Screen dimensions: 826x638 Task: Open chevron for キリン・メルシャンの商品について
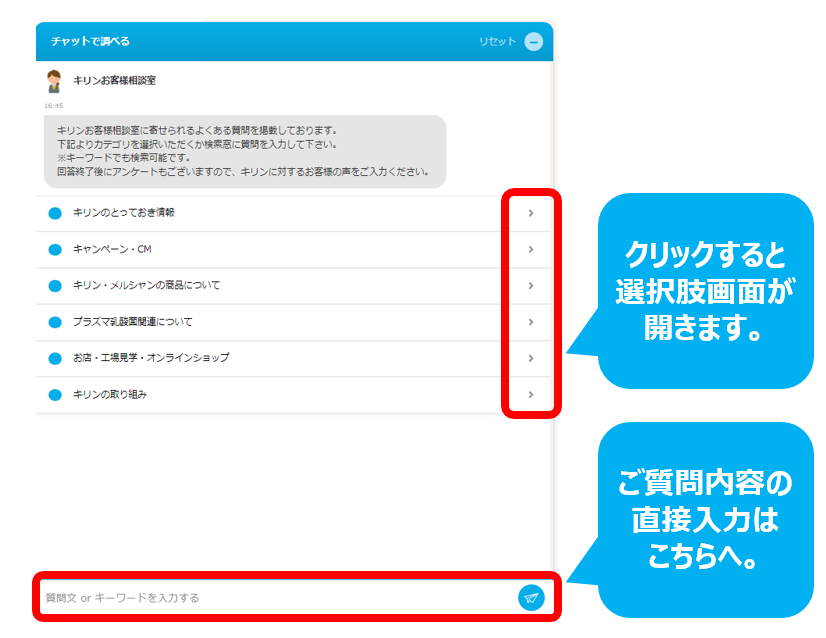point(531,286)
